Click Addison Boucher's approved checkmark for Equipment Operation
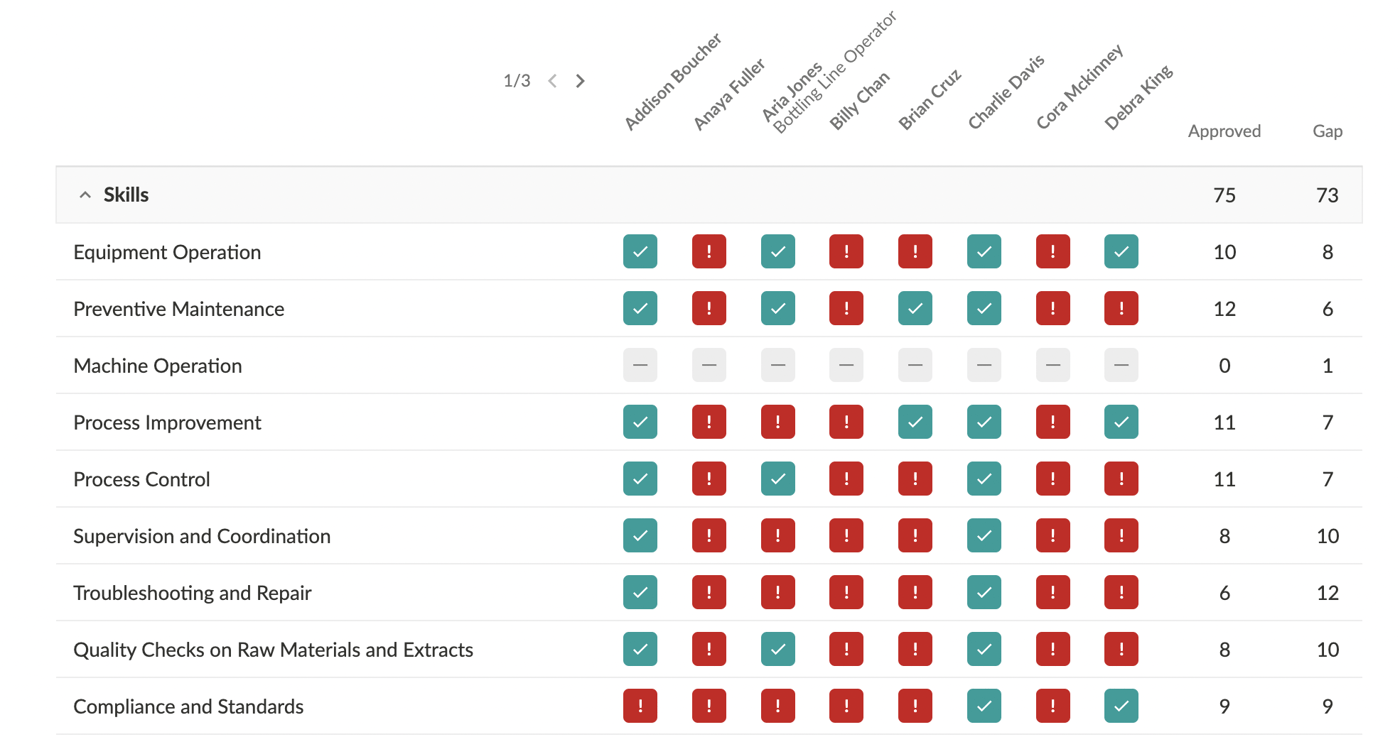This screenshot has width=1400, height=737. pos(640,252)
